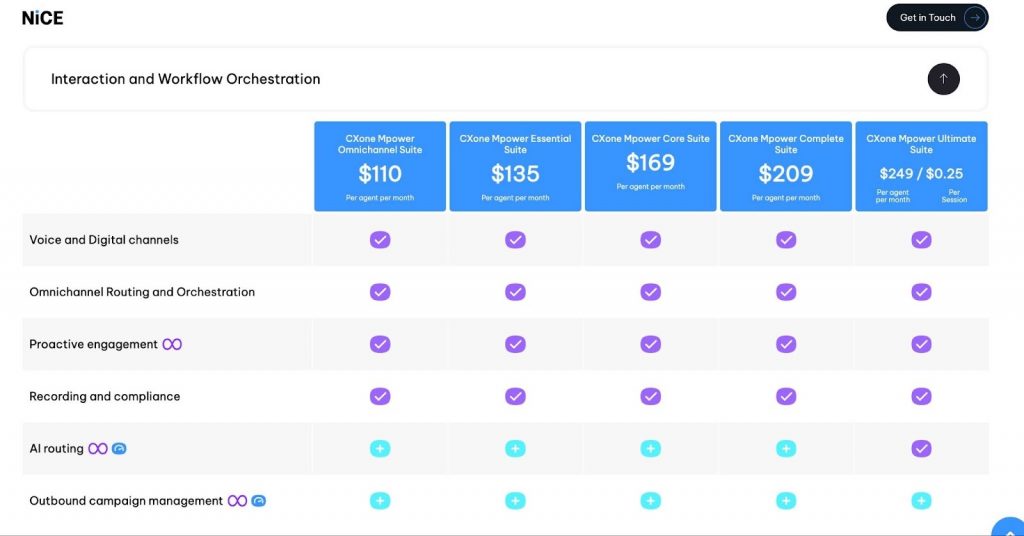Click Voice and Digital channels checkmark for Omnichannel Suite
Image resolution: width=1024 pixels, height=536 pixels.
click(x=380, y=240)
